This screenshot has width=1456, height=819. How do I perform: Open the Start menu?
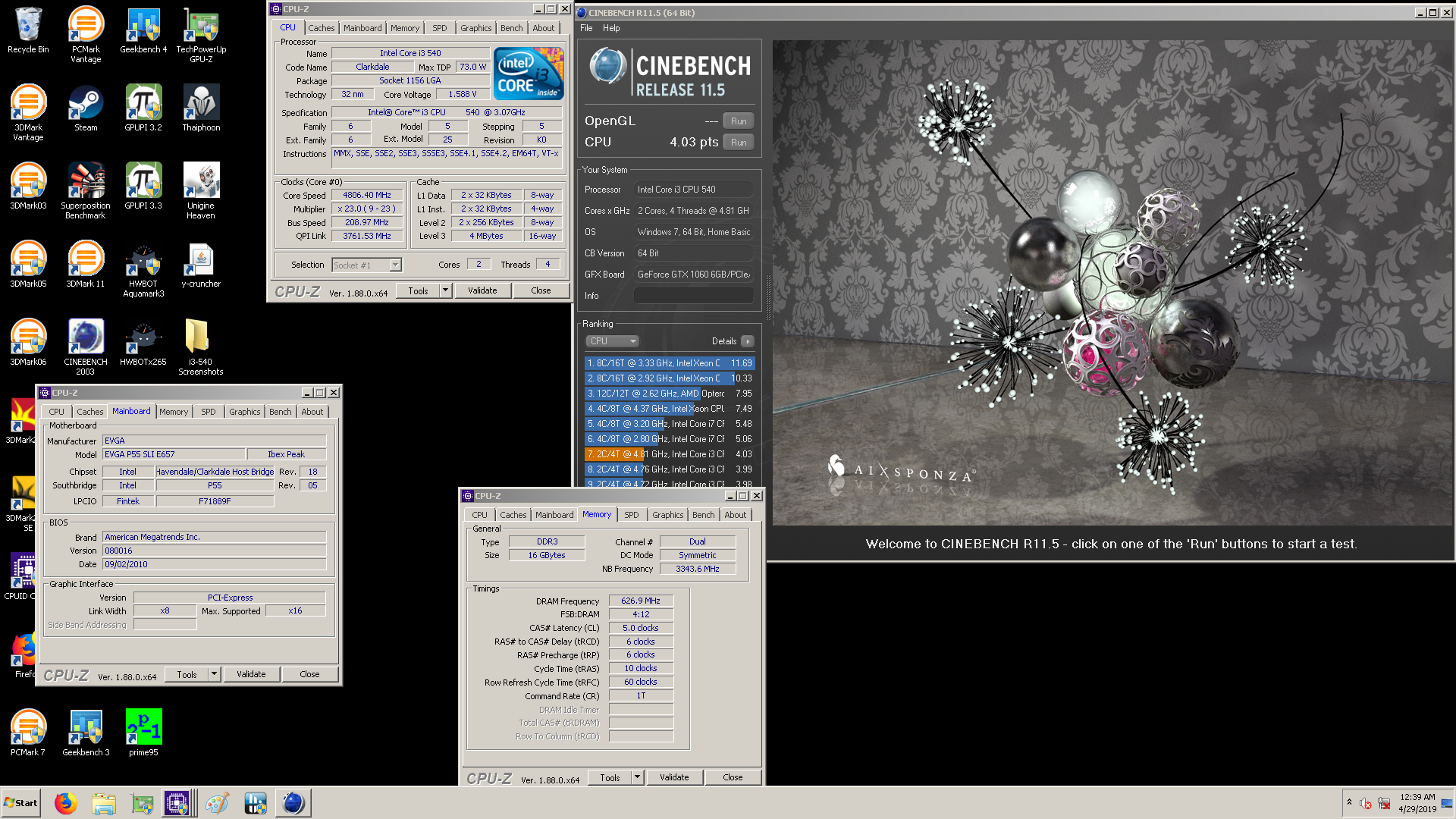pos(21,802)
